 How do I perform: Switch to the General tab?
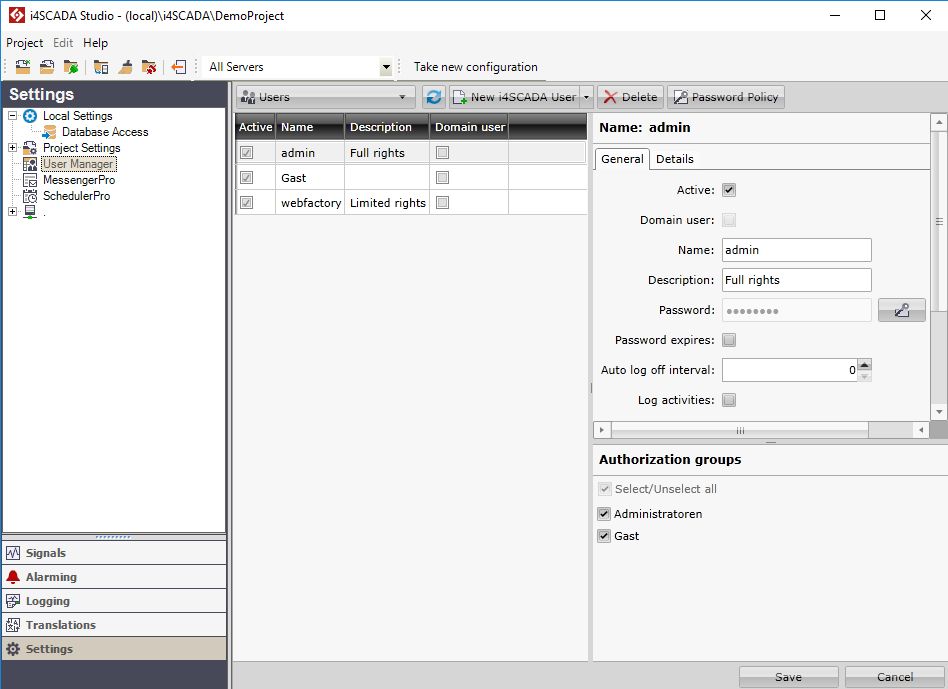[622, 159]
